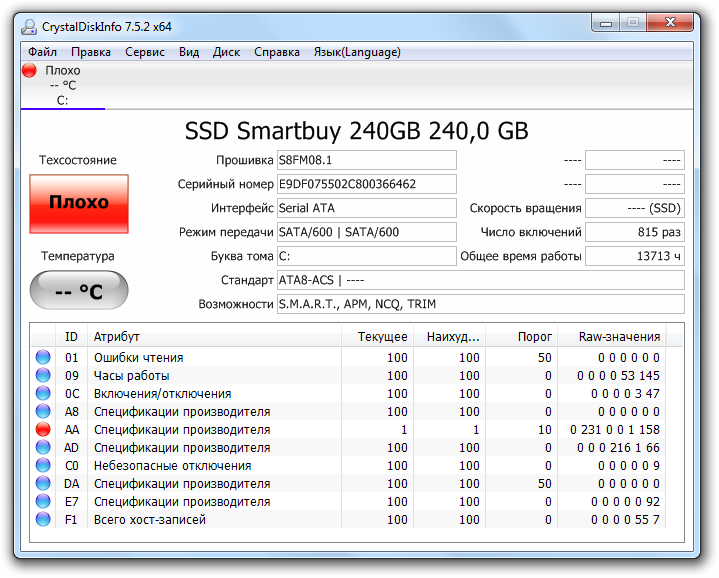The width and height of the screenshot is (719, 578).
Task: Minimize the CrystalDiskInfo window
Action: click(x=605, y=23)
